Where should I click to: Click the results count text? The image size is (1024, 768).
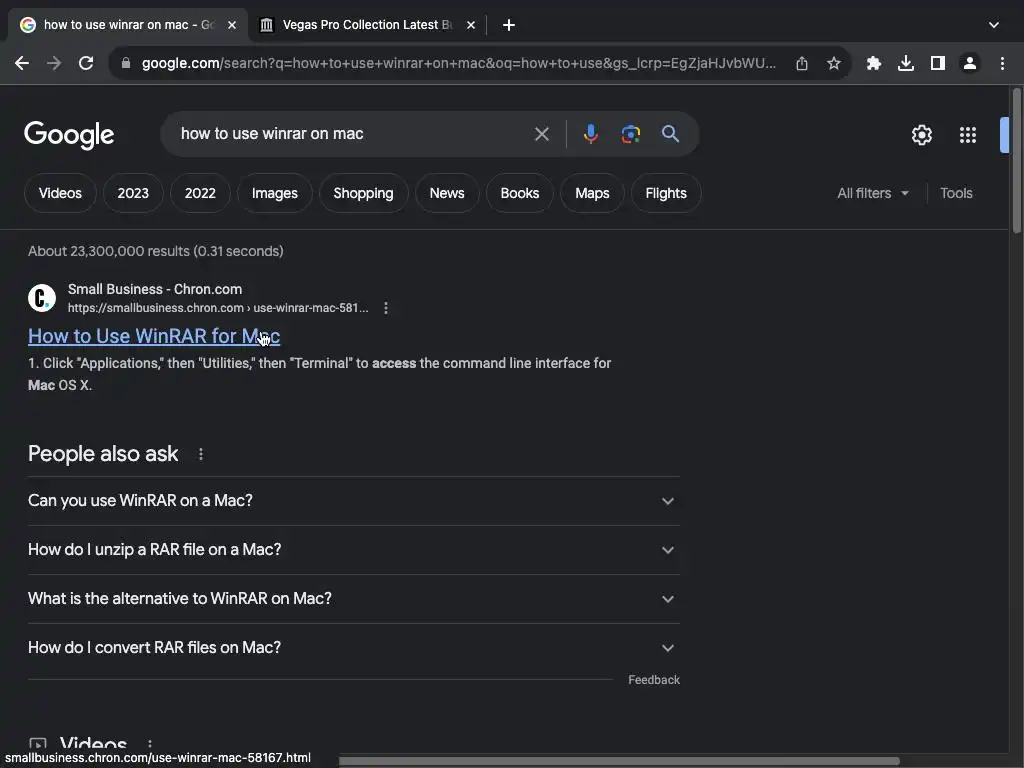tap(155, 251)
